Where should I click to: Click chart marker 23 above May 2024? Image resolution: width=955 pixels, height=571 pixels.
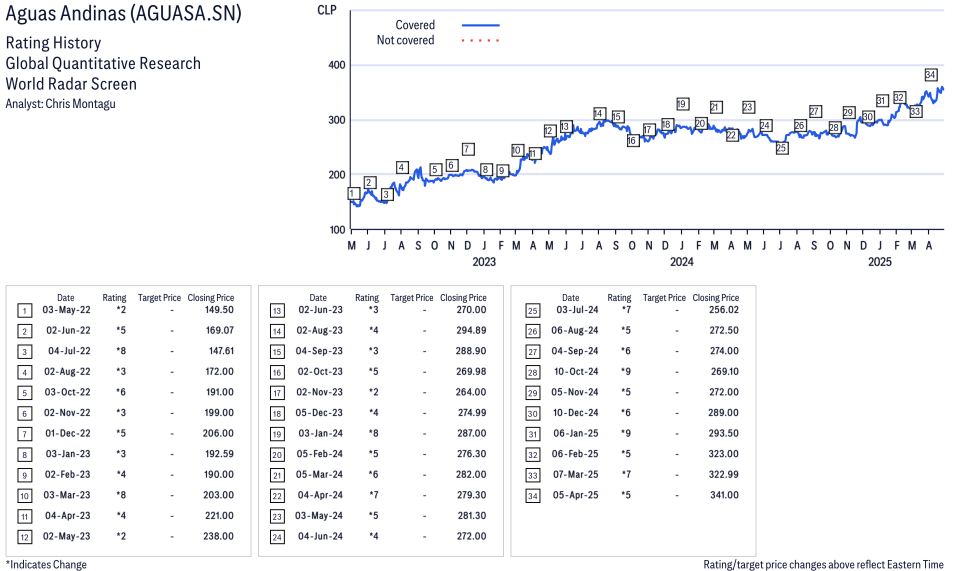pyautogui.click(x=748, y=107)
